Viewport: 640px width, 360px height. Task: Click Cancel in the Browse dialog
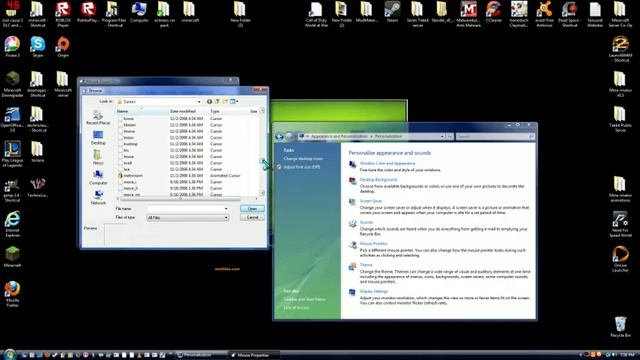pyautogui.click(x=252, y=217)
